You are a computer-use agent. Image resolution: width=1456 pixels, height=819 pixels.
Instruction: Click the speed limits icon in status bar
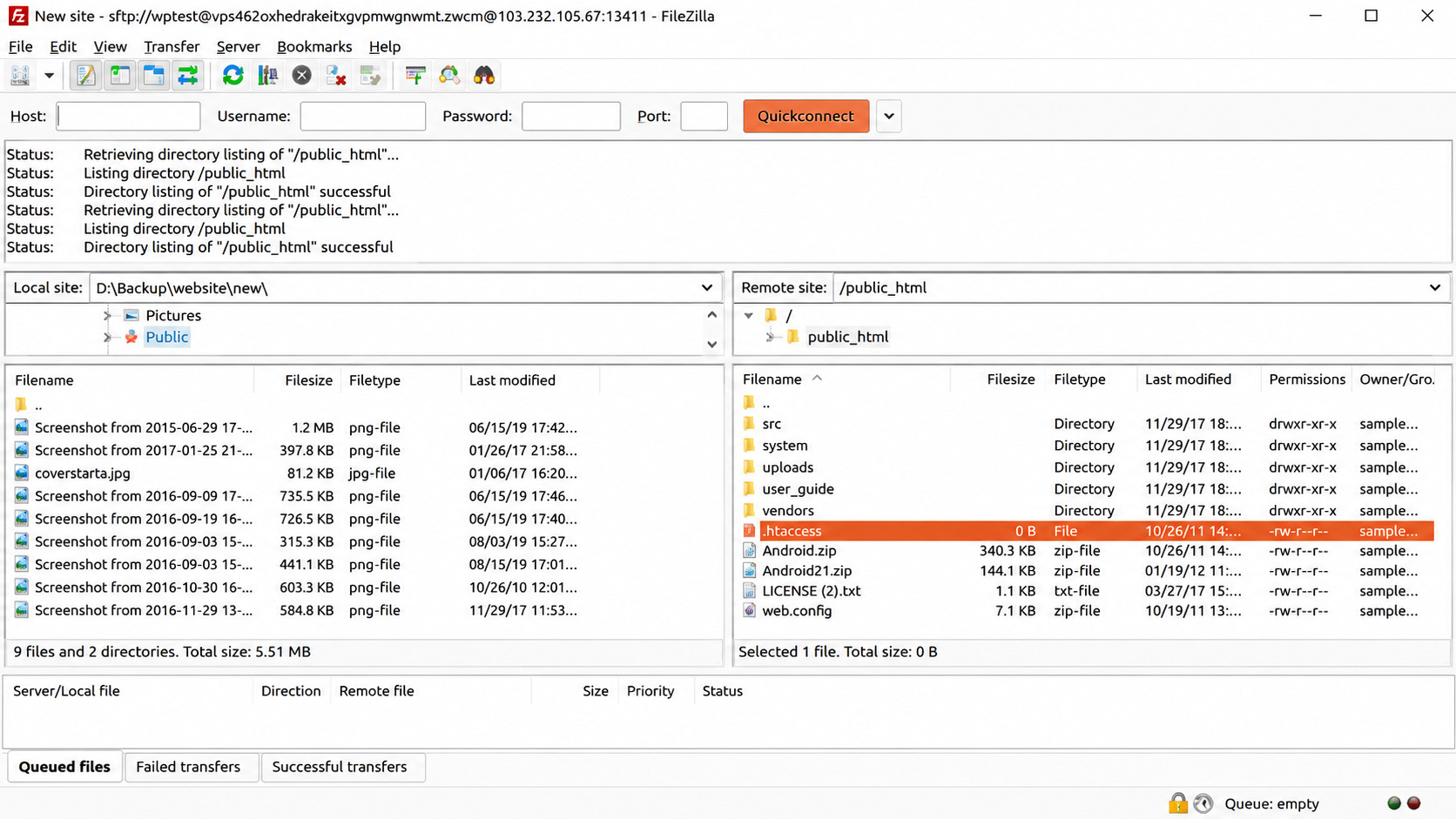(1203, 803)
